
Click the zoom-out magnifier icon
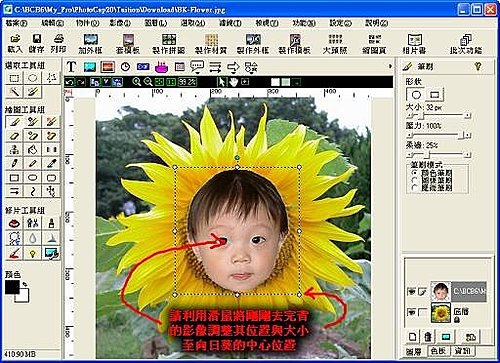click(148, 82)
